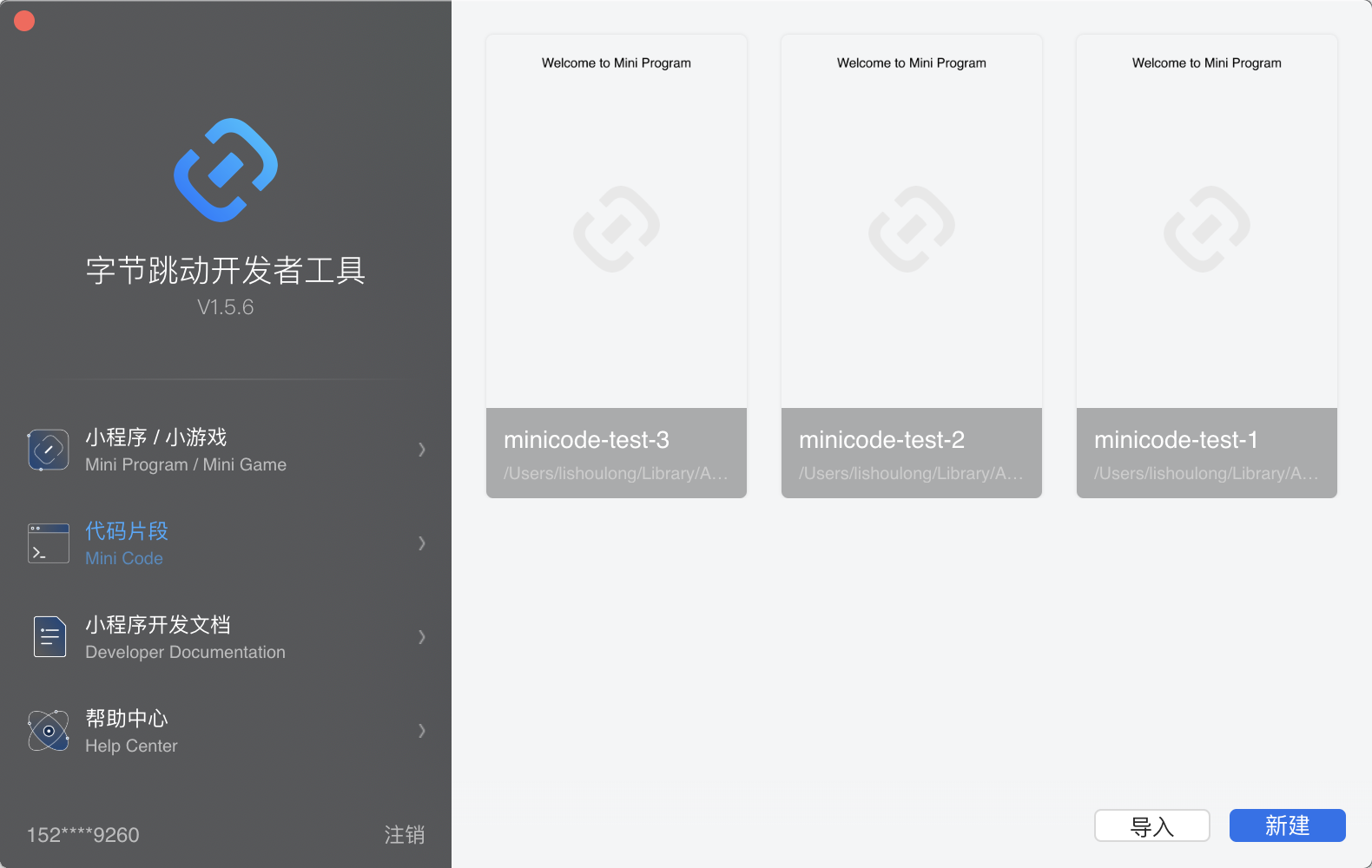Click the 导入 (Import) button
This screenshot has width=1372, height=868.
1152,825
